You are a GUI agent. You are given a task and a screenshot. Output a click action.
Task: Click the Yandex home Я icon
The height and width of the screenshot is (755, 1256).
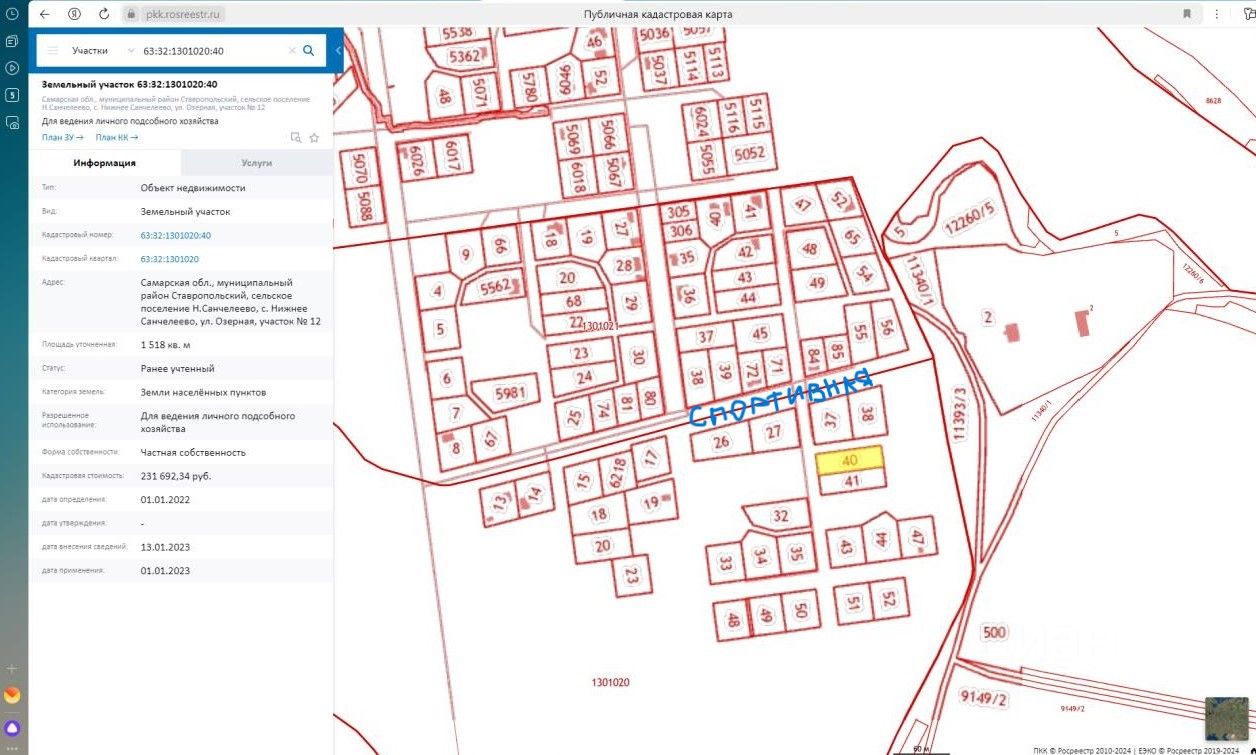coord(75,14)
